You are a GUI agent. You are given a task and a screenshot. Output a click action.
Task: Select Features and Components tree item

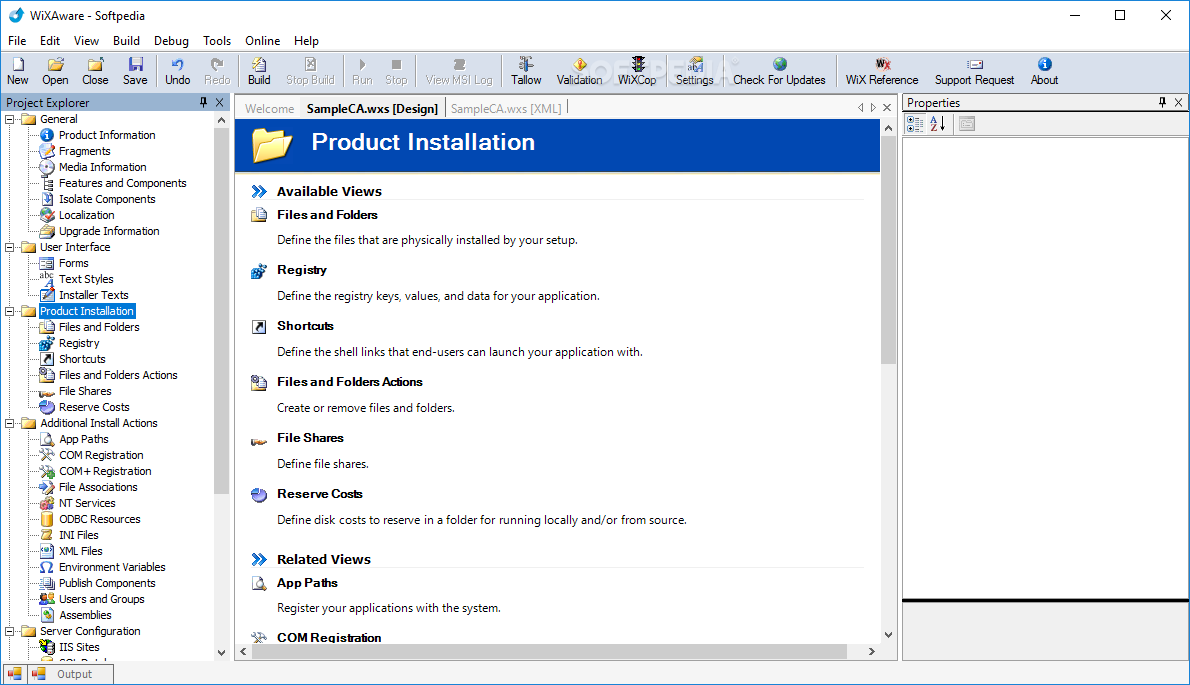122,183
